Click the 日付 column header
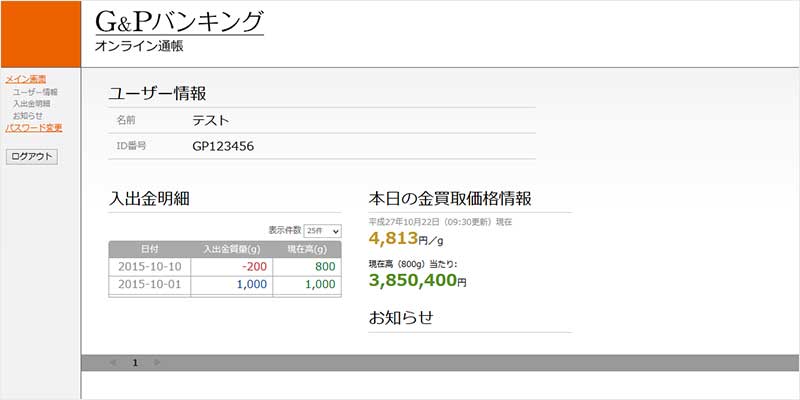The height and width of the screenshot is (400, 800). [149, 249]
